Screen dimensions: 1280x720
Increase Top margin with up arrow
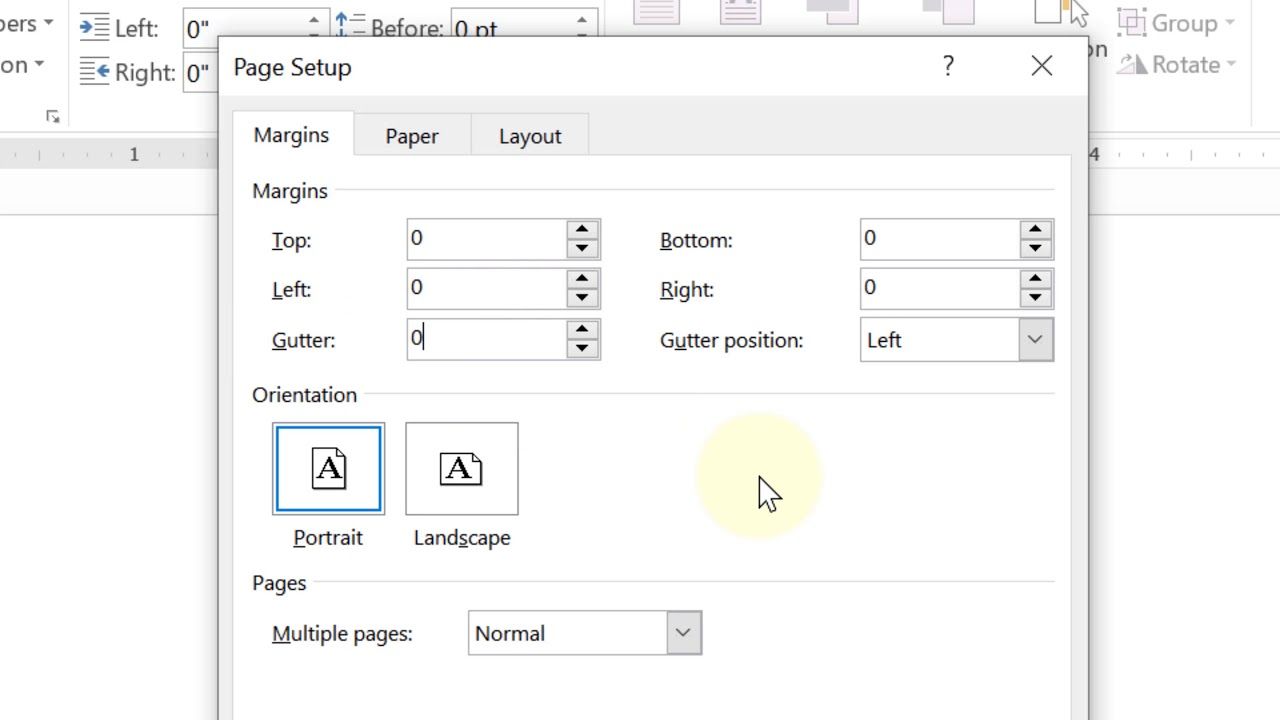click(582, 230)
